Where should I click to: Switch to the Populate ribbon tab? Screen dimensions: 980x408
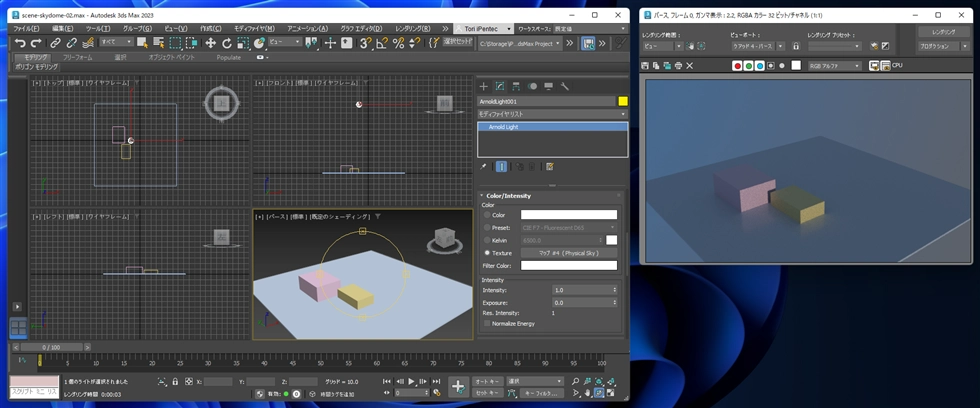(x=229, y=57)
